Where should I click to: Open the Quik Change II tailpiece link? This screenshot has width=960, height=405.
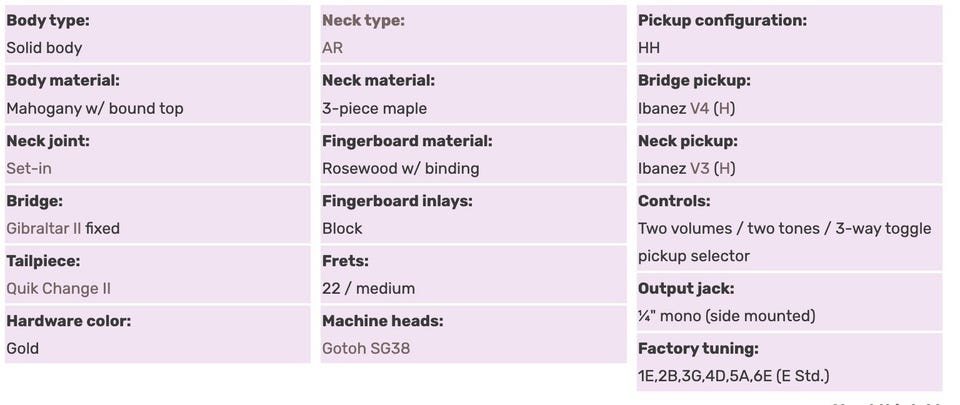(58, 288)
